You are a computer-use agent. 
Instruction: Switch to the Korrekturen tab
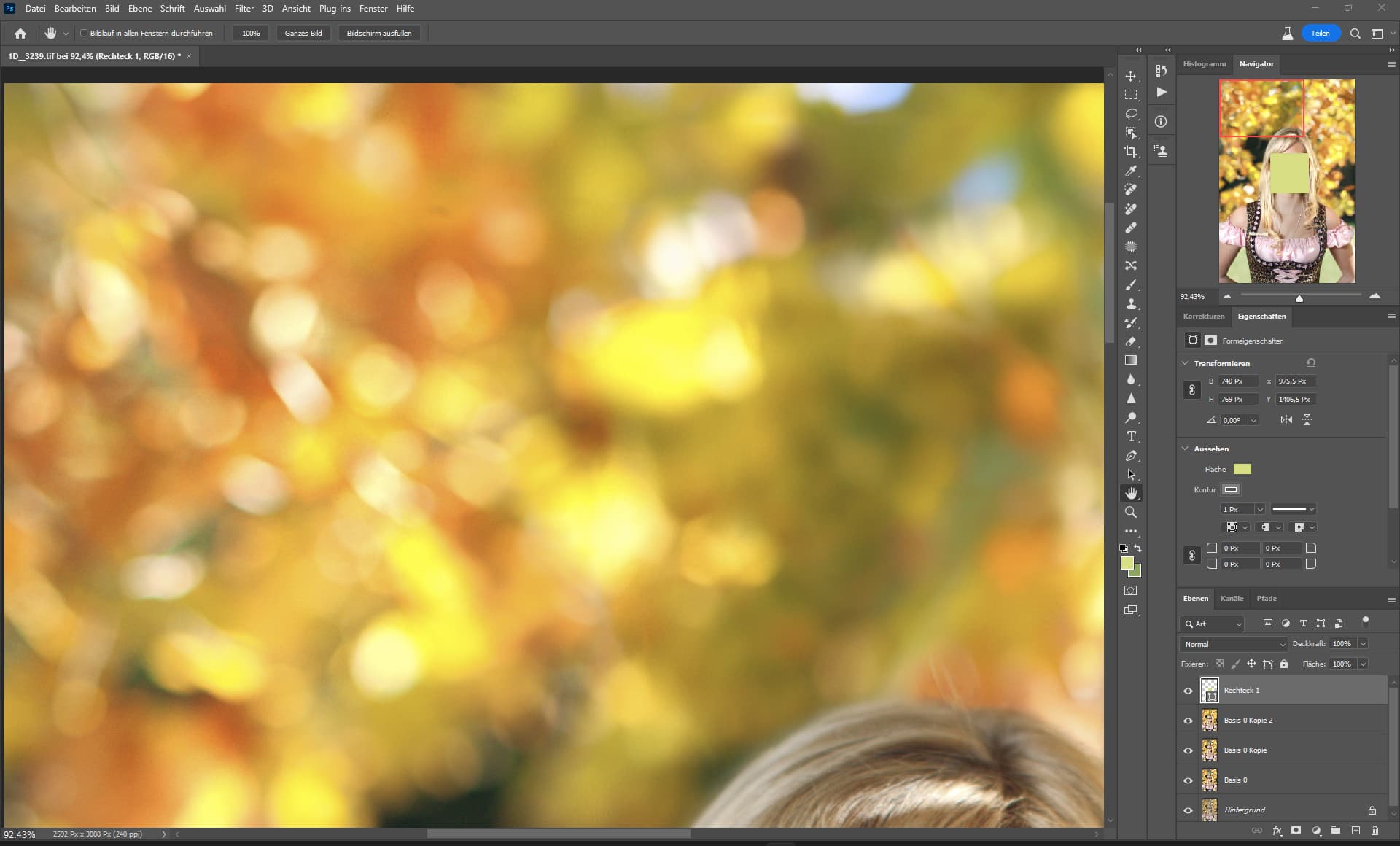click(x=1204, y=317)
